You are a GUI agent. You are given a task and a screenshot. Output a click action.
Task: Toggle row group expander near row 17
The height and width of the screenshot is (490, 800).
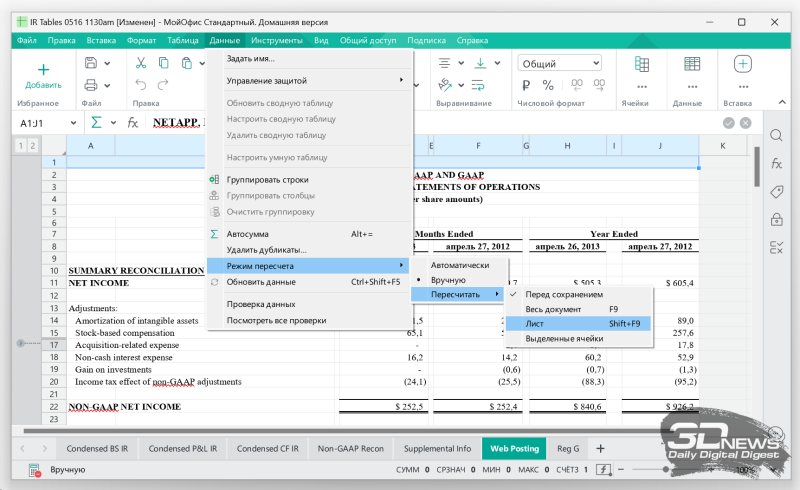pos(20,344)
